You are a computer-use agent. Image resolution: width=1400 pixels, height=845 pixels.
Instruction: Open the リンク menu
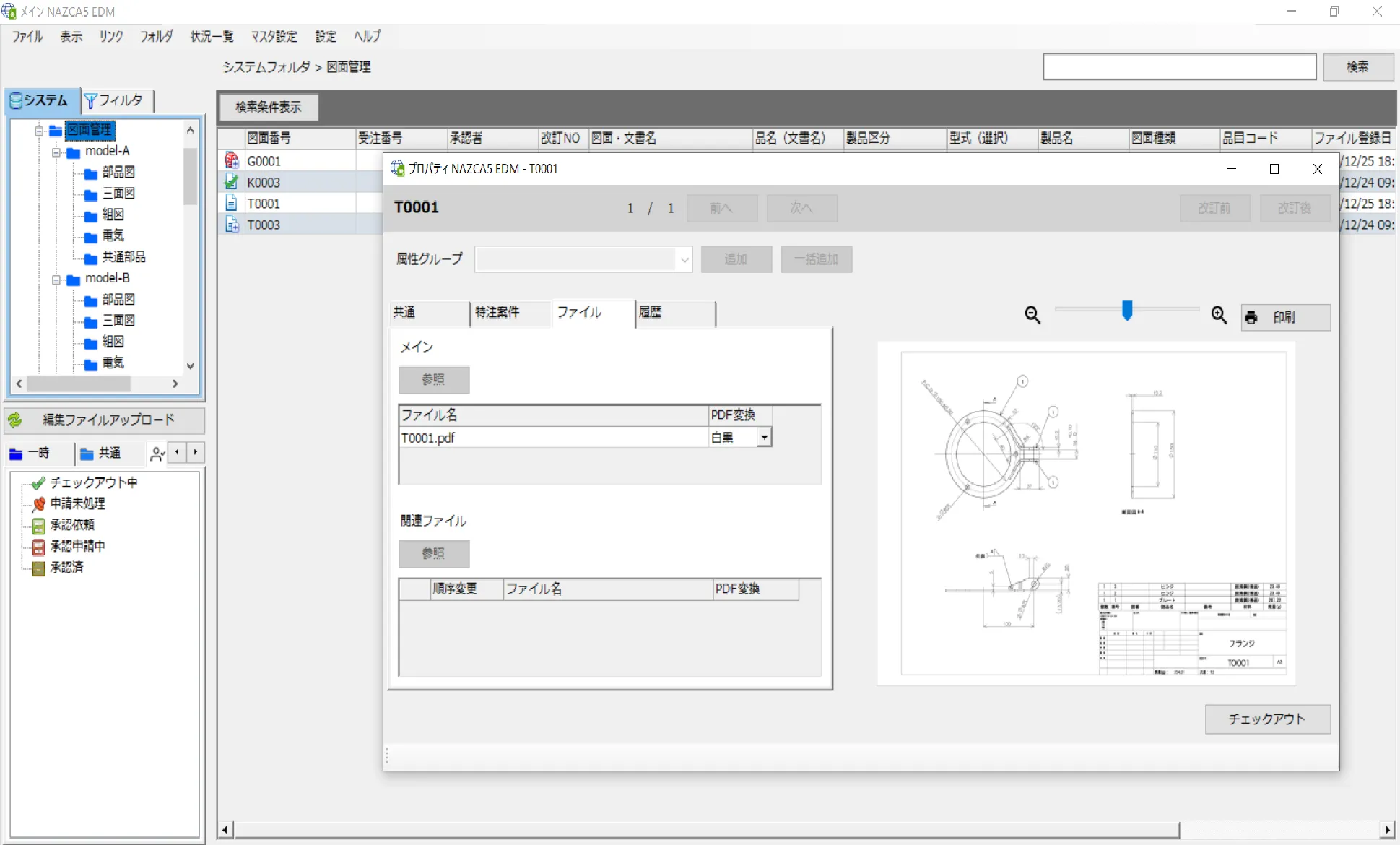(111, 36)
